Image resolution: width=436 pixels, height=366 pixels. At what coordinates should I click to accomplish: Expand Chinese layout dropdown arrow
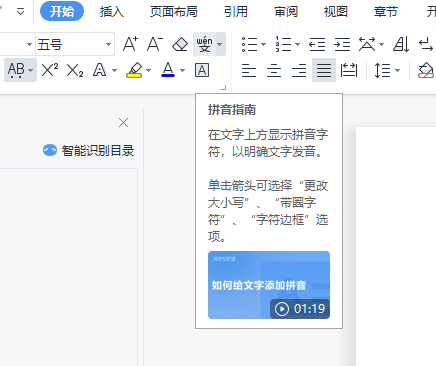point(381,44)
